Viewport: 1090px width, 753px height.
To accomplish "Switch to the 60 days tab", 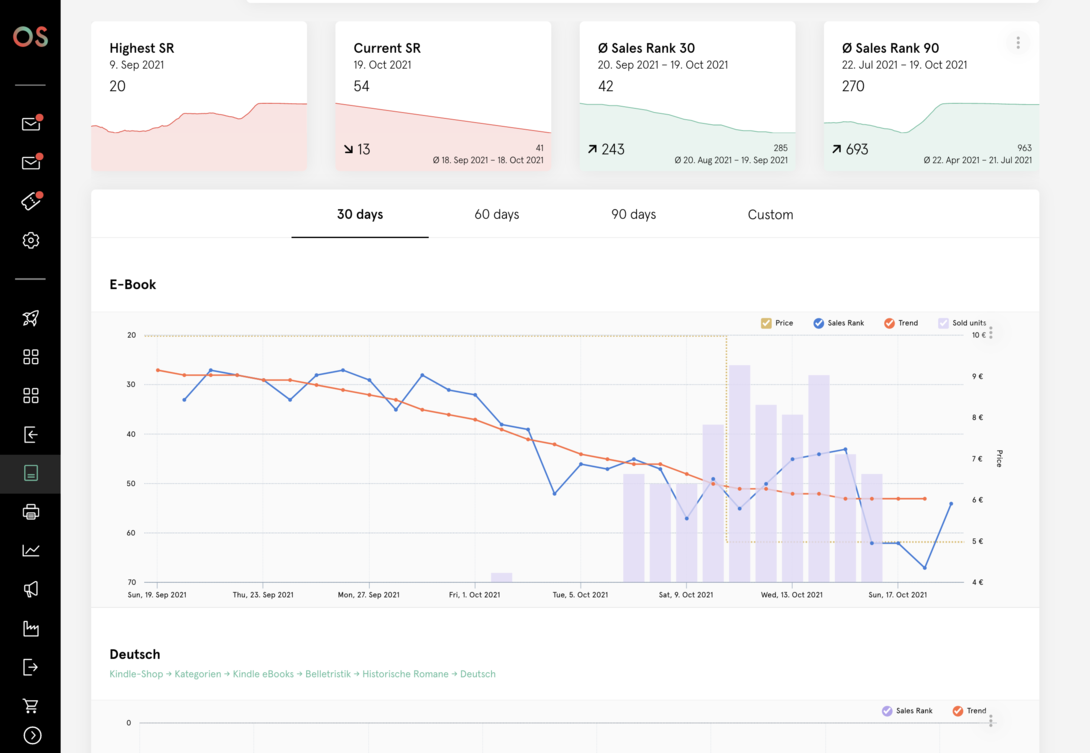I will click(x=496, y=215).
